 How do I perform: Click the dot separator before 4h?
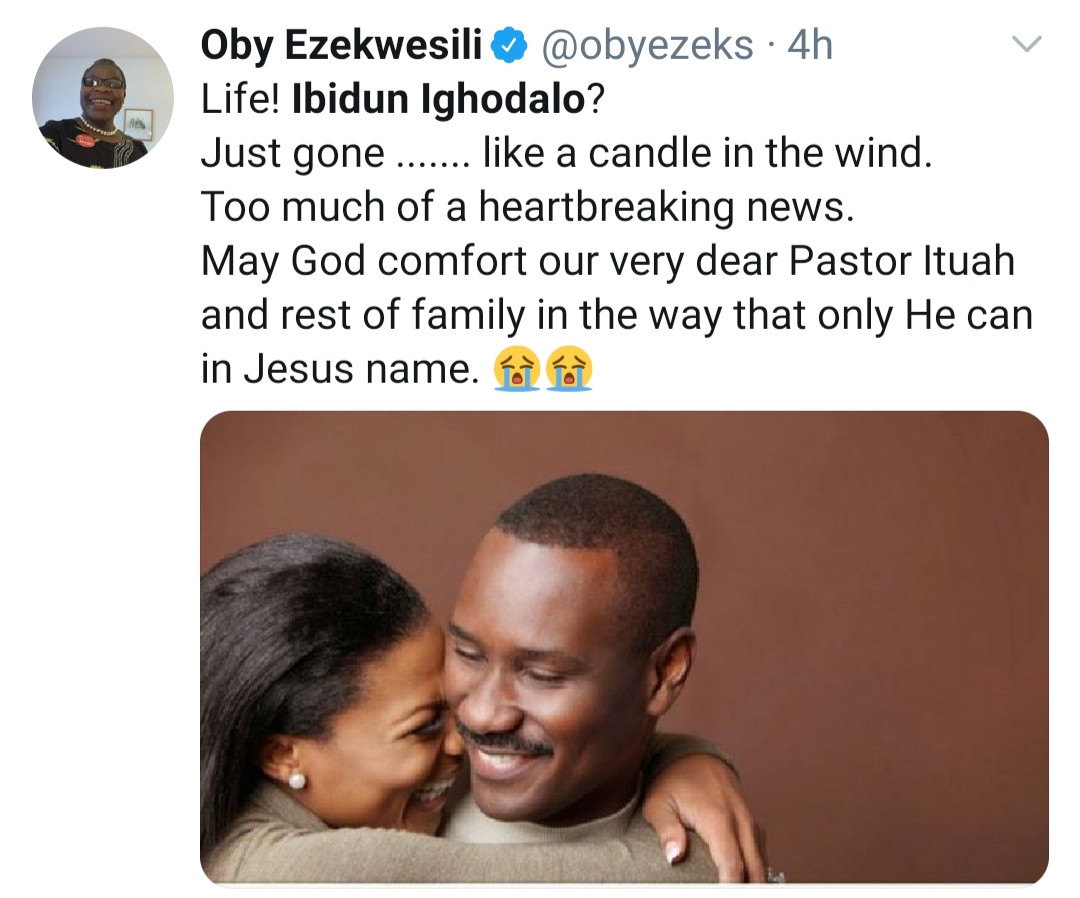tap(771, 46)
